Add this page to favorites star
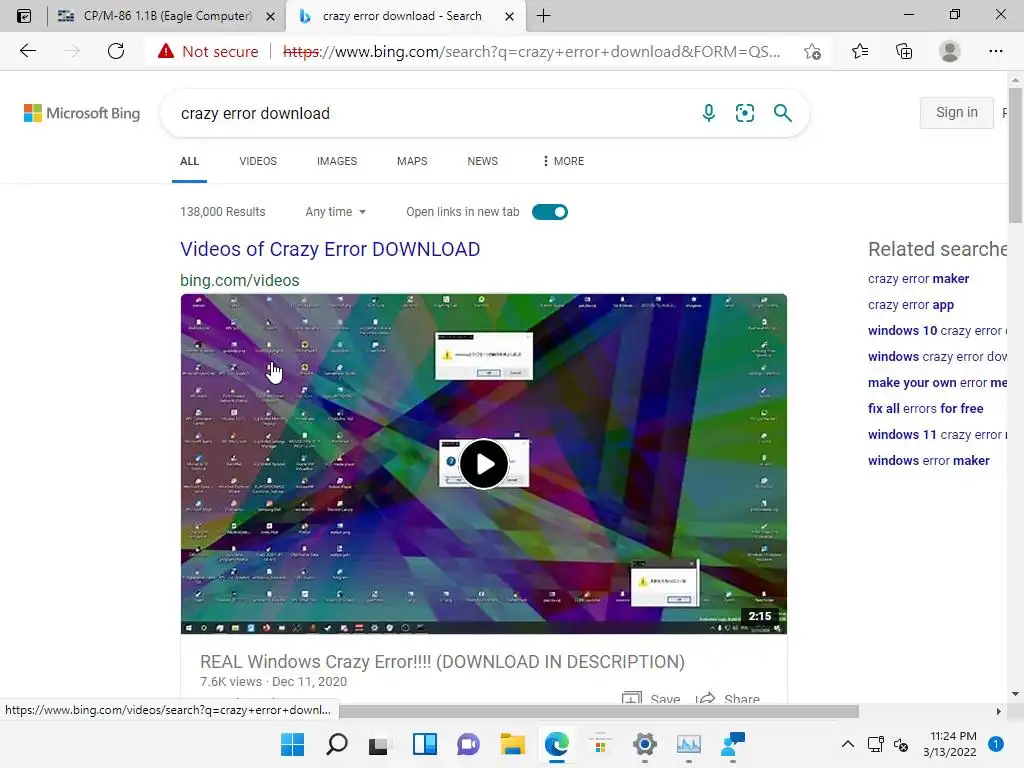 [812, 52]
